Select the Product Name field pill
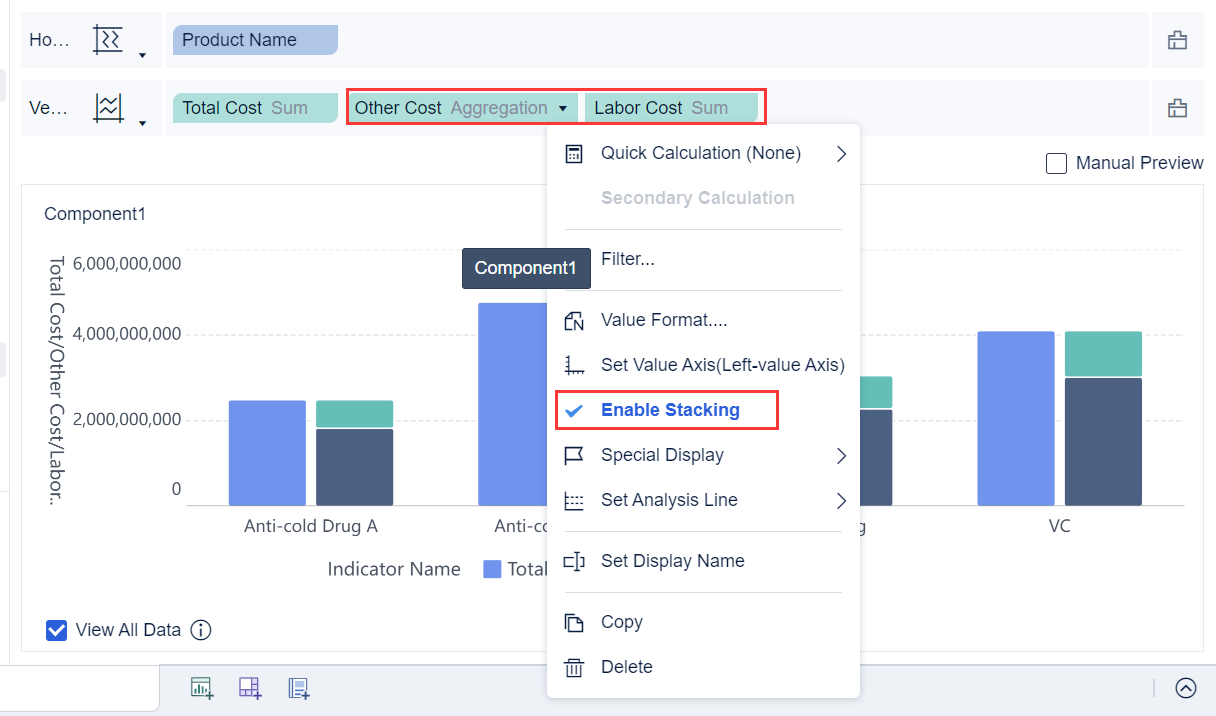 [255, 40]
